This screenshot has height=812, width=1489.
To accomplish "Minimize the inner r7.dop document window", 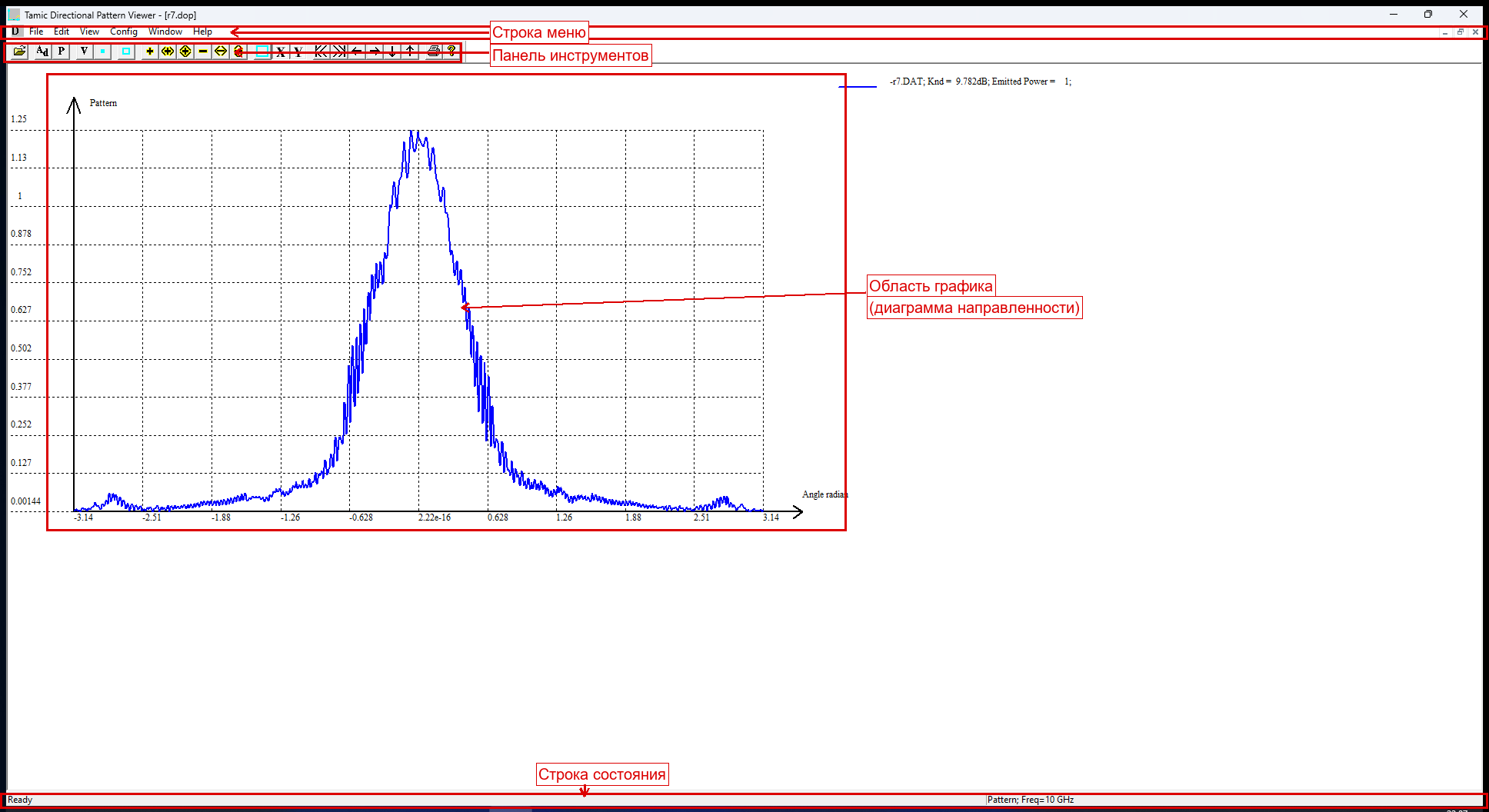I will (1445, 32).
